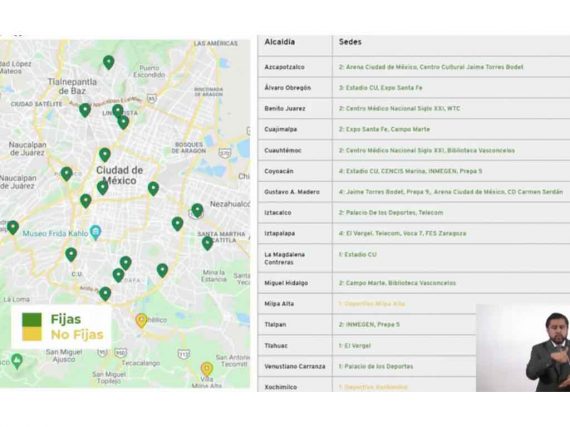Select the yellow pin near Villa Milpa Alta

point(206,369)
